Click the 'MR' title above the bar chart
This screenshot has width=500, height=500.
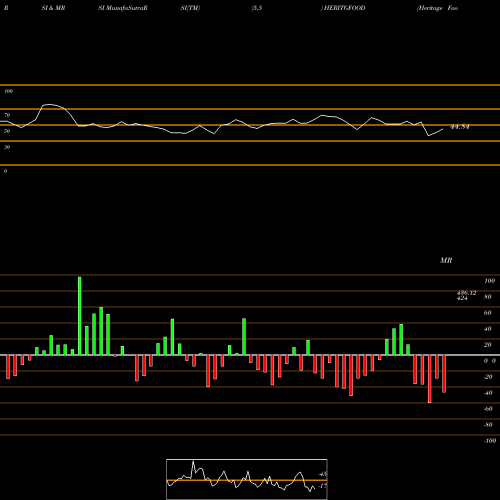coord(446,260)
